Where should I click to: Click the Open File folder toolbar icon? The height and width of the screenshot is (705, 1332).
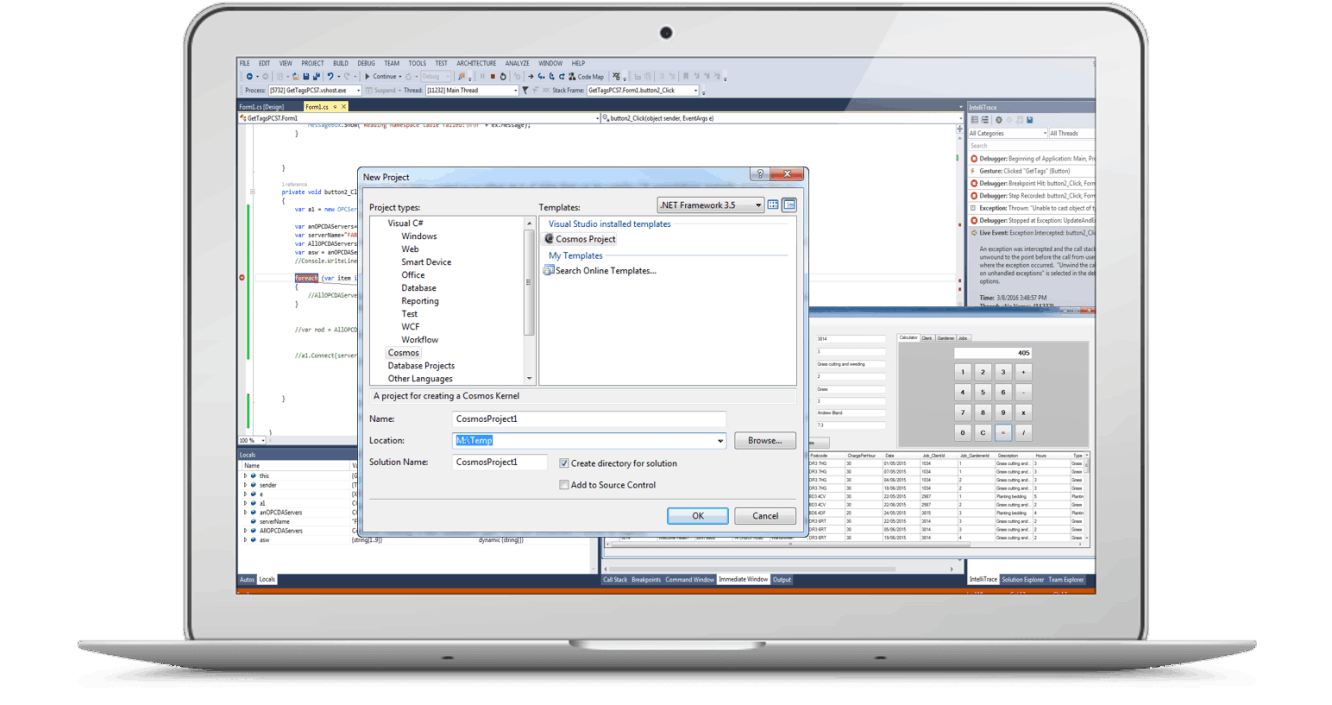pyautogui.click(x=294, y=76)
